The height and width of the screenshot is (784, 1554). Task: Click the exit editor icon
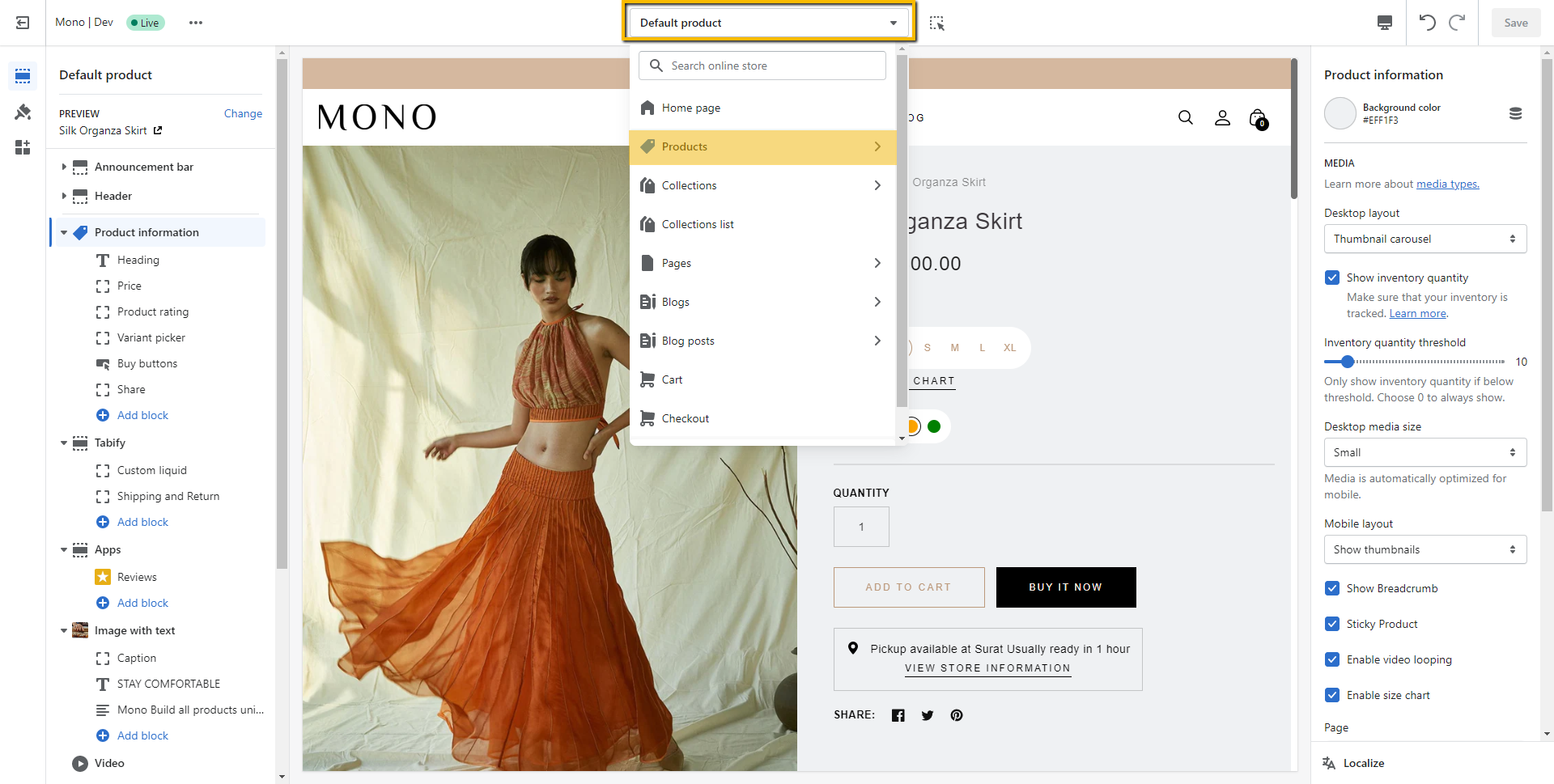(x=23, y=23)
